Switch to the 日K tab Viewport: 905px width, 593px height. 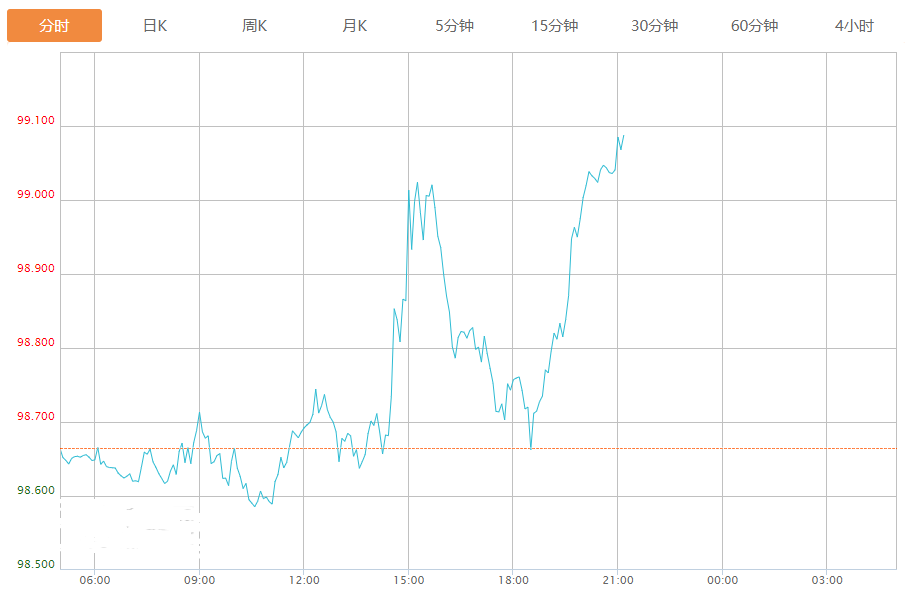coord(155,26)
